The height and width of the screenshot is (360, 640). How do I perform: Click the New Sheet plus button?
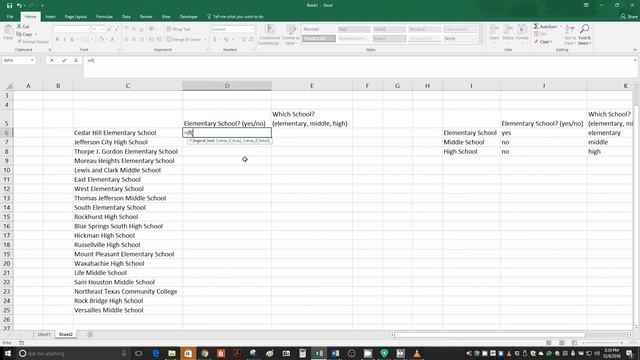tap(90, 334)
